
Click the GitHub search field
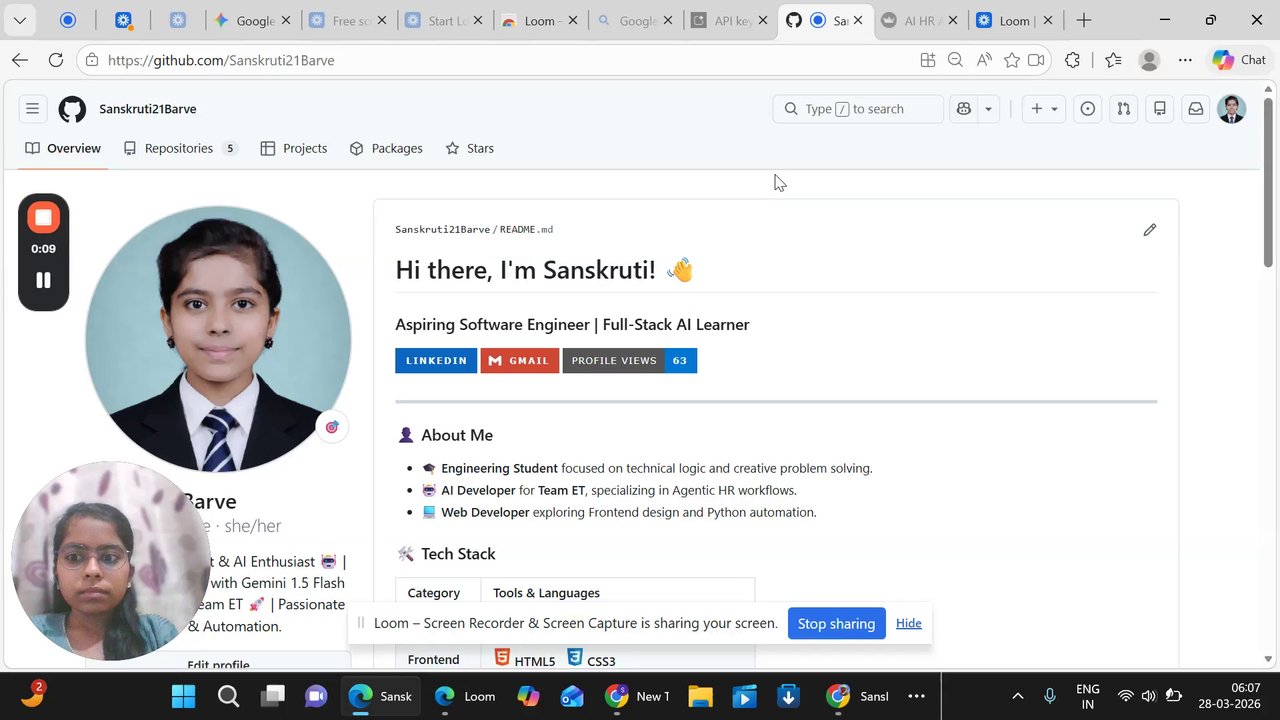pos(858,109)
